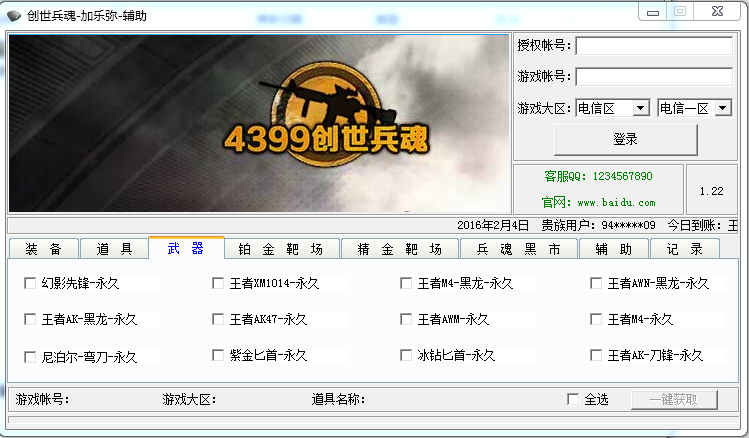The height and width of the screenshot is (438, 749).
Task: Check 王者M4-黑龙-永久 checkbox
Action: click(406, 283)
